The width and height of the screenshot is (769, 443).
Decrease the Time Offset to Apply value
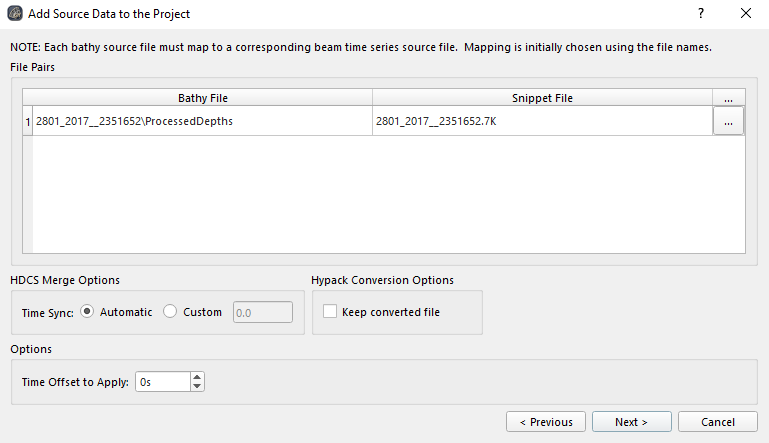coord(197,386)
